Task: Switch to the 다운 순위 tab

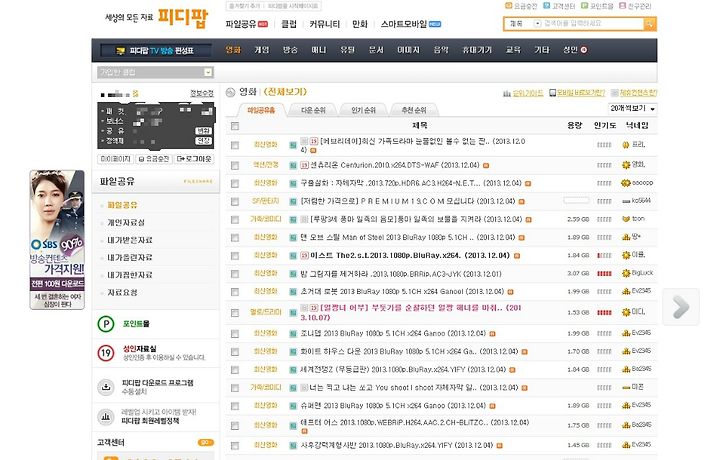Action: (313, 110)
